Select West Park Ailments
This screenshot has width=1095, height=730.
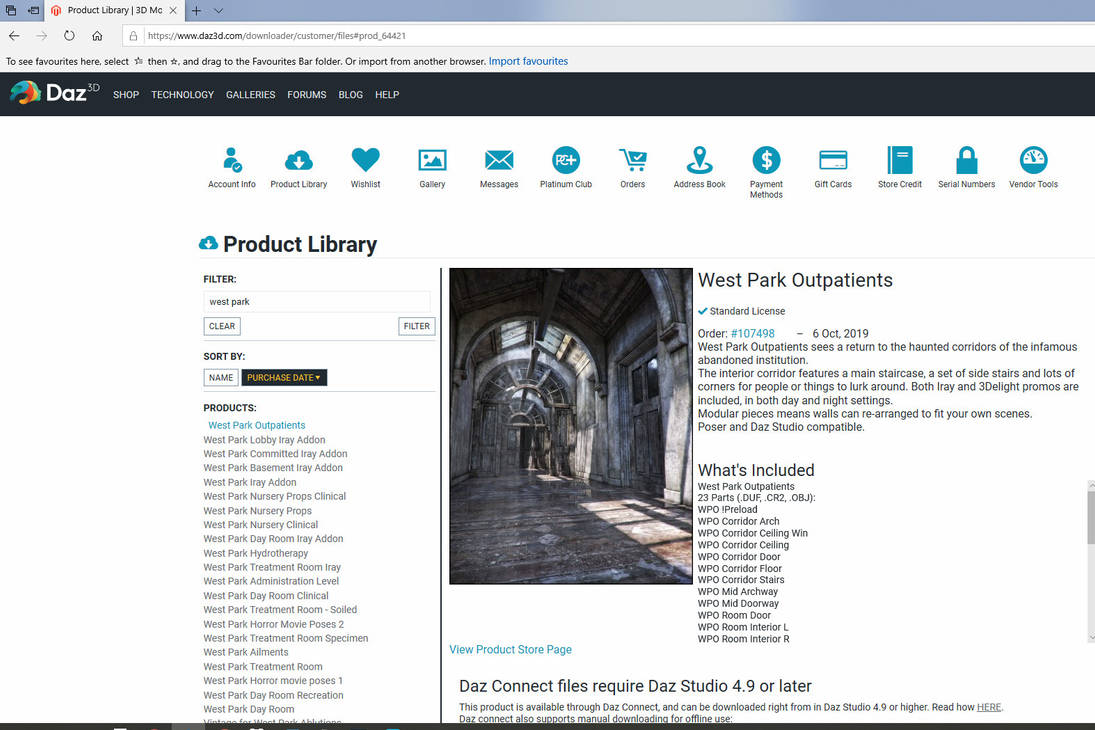(245, 652)
